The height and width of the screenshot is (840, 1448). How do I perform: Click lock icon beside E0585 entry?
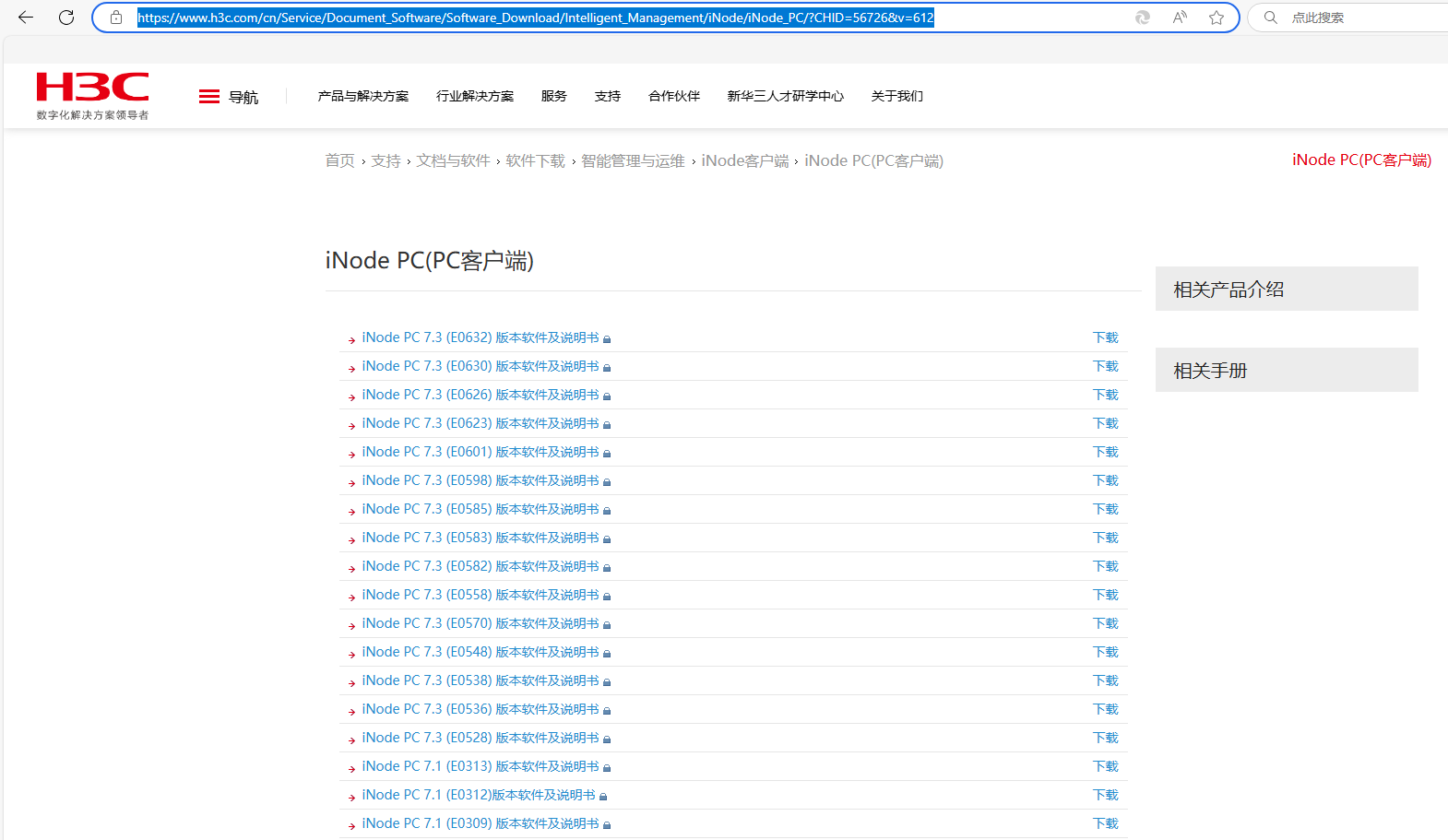pyautogui.click(x=607, y=511)
